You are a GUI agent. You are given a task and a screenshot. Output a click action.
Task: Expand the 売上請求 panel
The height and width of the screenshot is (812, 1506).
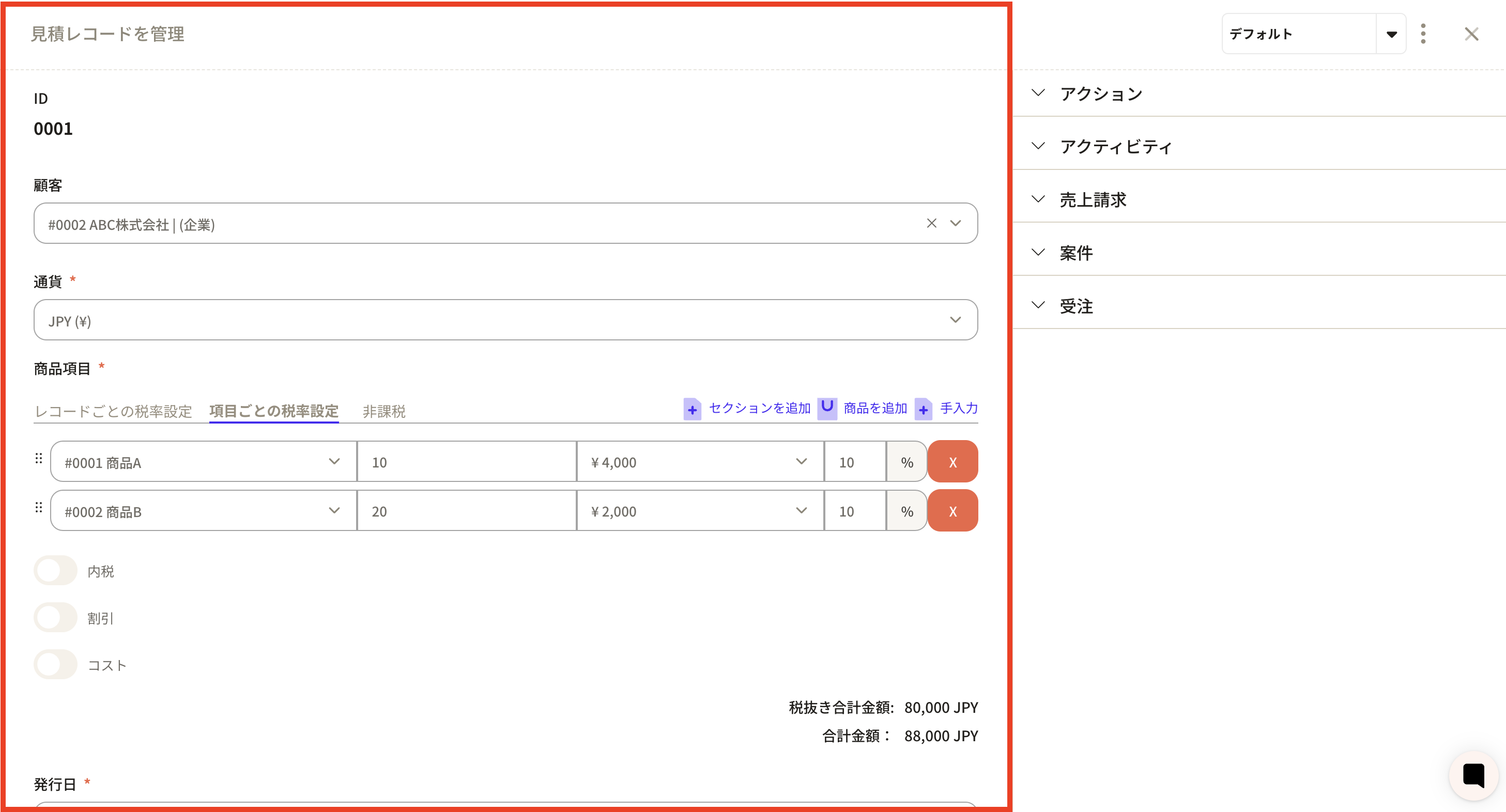point(1092,200)
